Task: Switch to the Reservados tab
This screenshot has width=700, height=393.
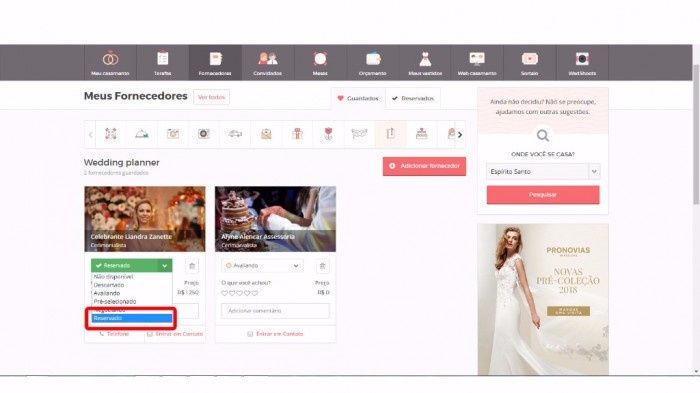Action: point(413,98)
